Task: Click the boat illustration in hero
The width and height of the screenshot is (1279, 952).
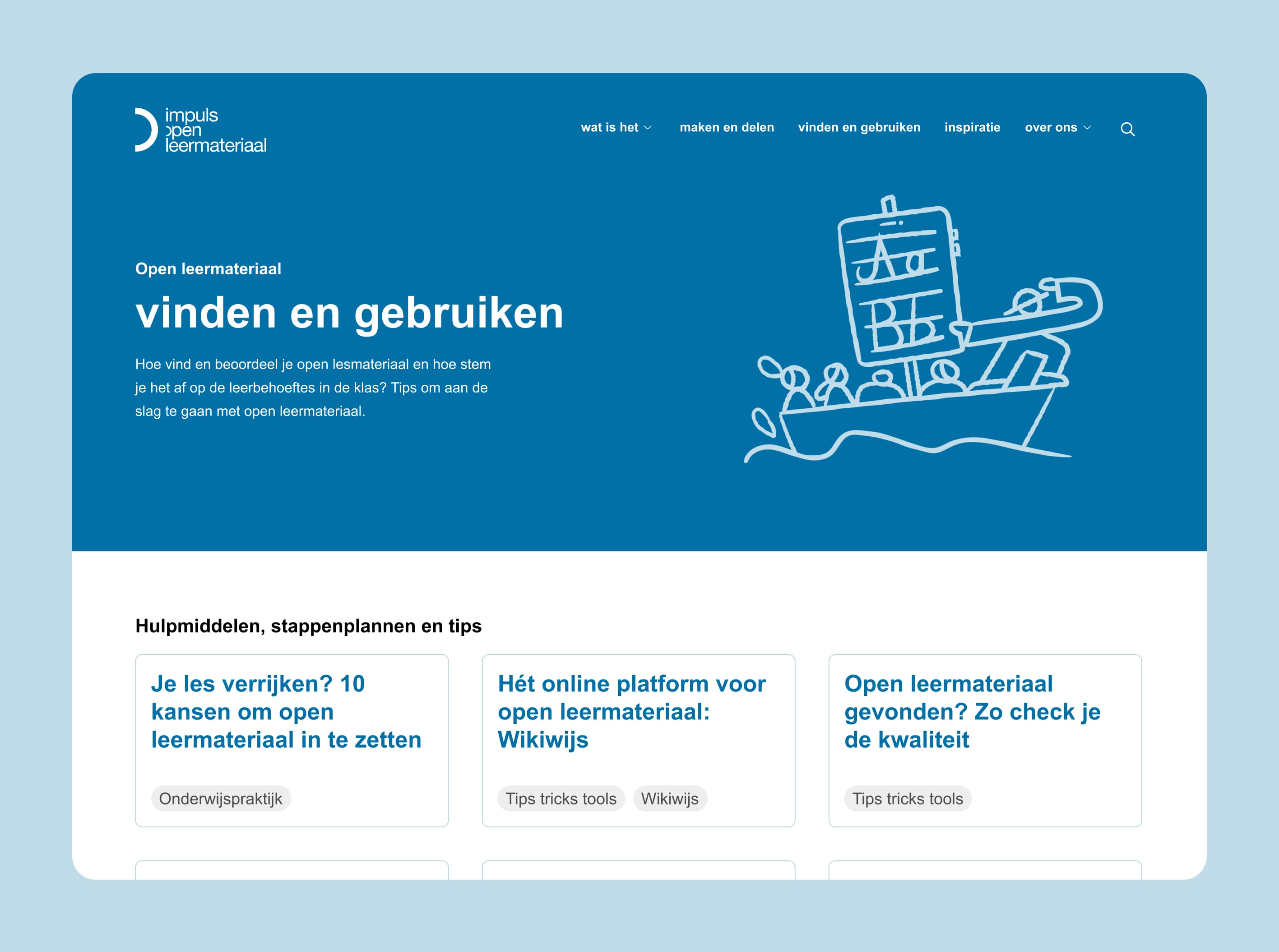Action: click(x=923, y=329)
